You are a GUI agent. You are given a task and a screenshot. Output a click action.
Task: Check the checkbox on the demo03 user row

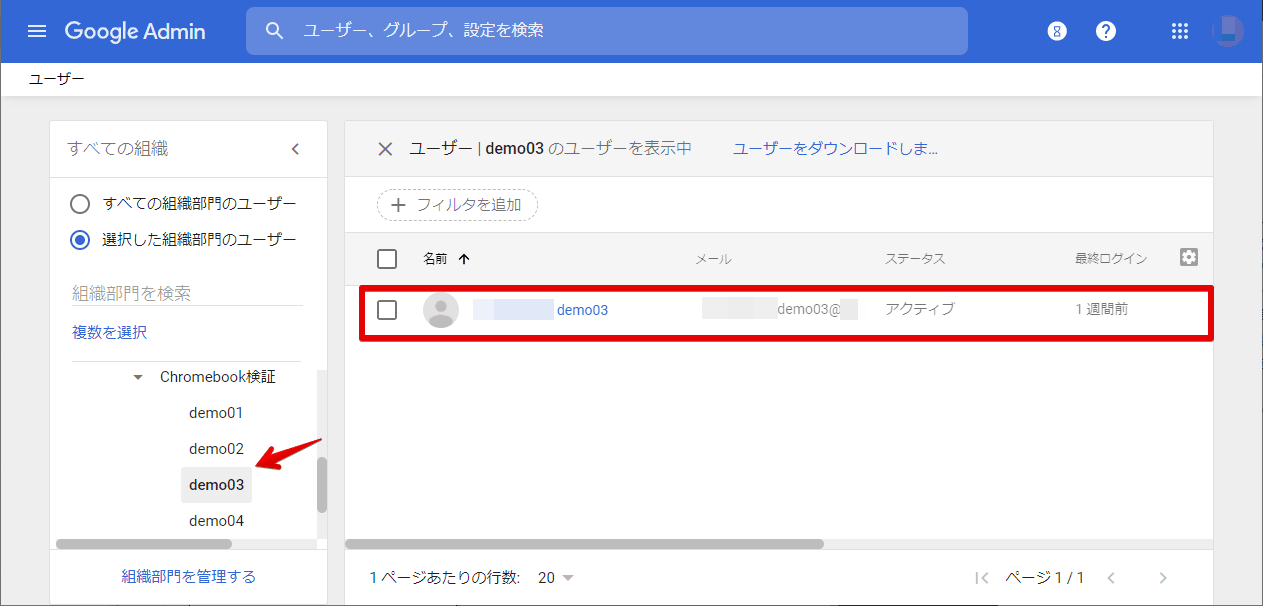pyautogui.click(x=387, y=310)
